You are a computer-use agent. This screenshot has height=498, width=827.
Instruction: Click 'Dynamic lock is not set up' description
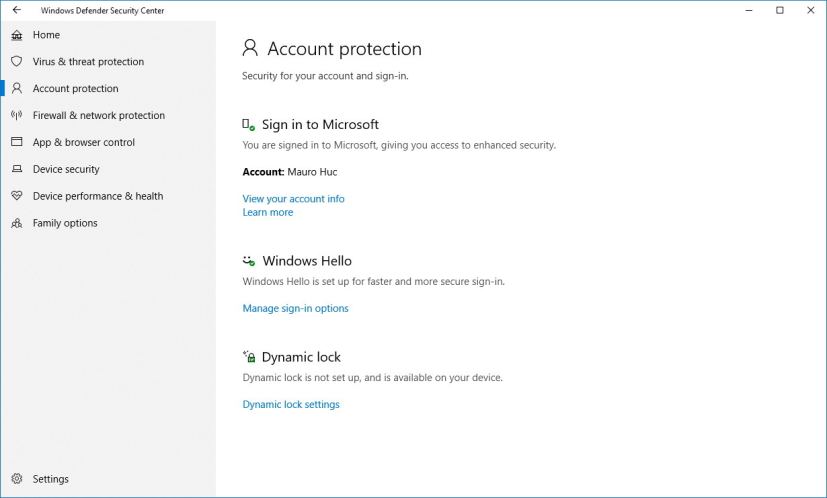[x=372, y=378]
